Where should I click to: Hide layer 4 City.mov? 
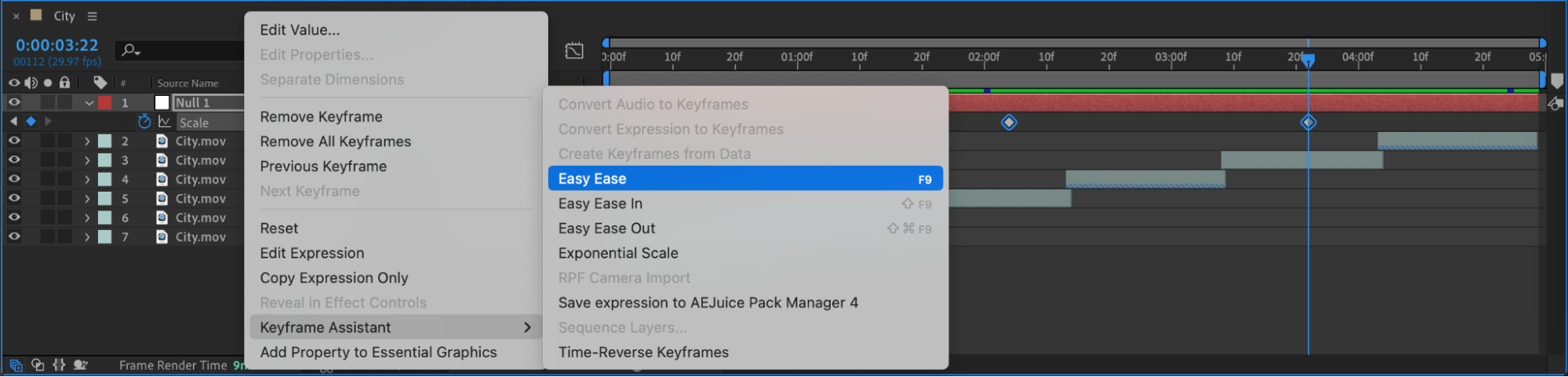click(x=14, y=179)
